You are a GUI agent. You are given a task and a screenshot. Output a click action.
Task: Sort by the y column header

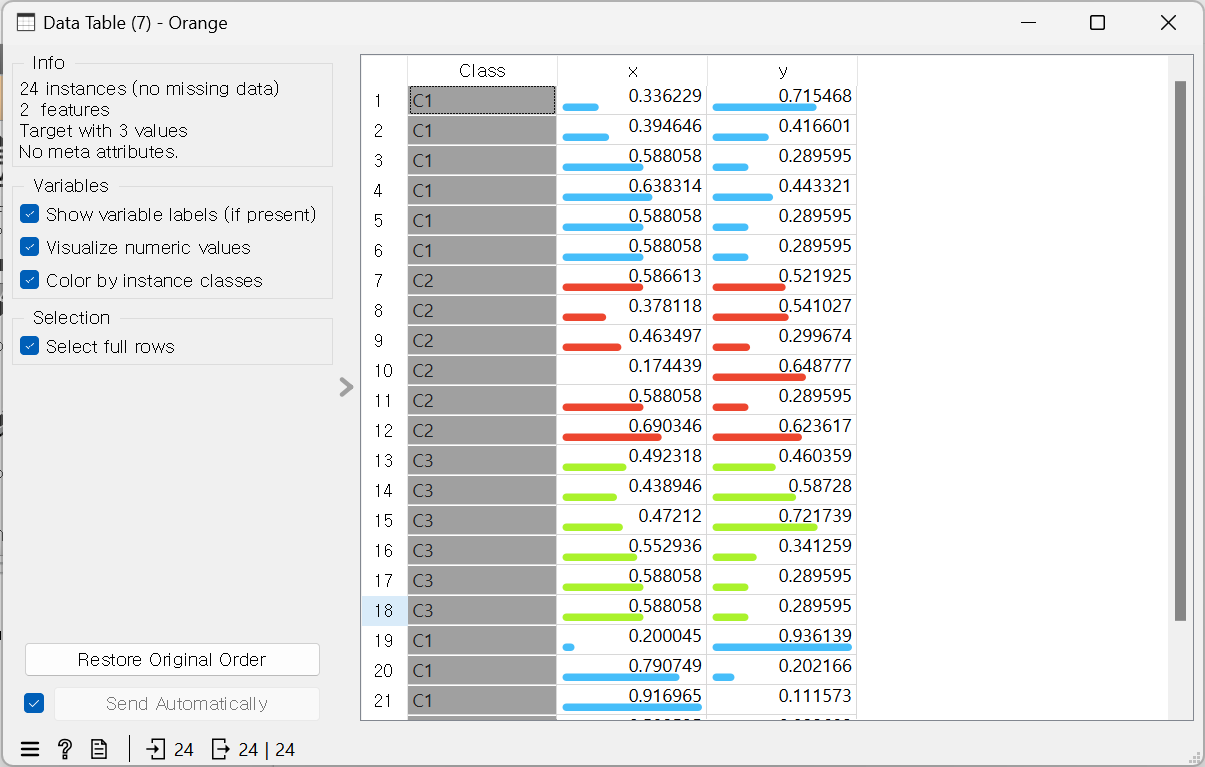pos(782,71)
